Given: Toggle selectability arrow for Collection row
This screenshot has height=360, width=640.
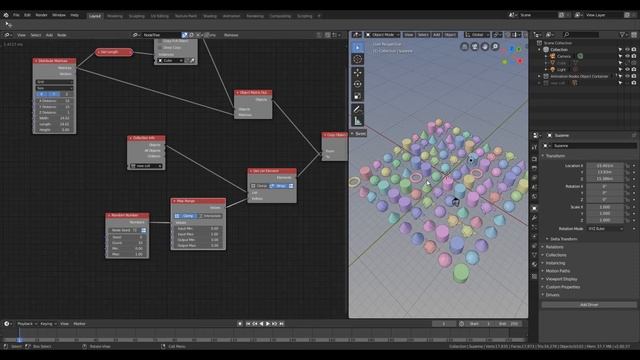Looking at the screenshot, I should [x=620, y=49].
